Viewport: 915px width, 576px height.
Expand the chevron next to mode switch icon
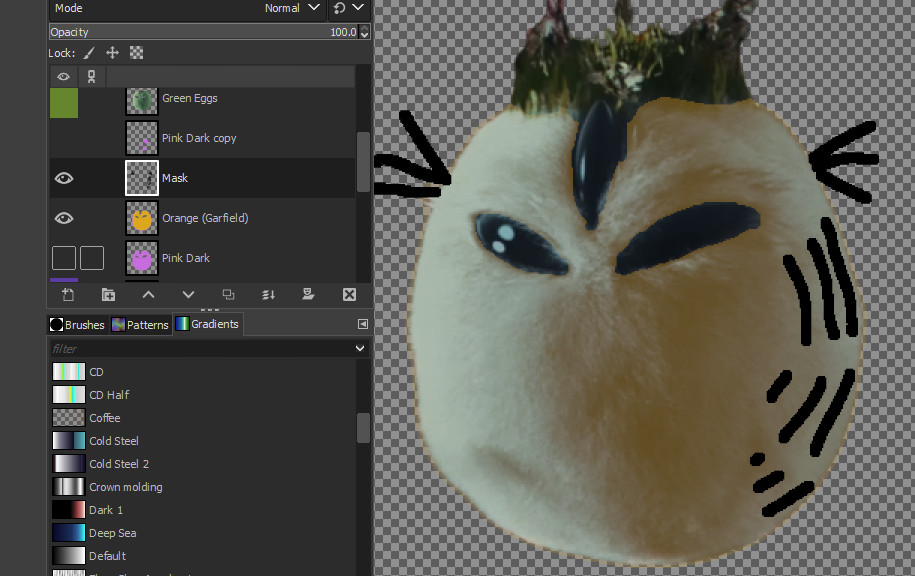pos(358,8)
